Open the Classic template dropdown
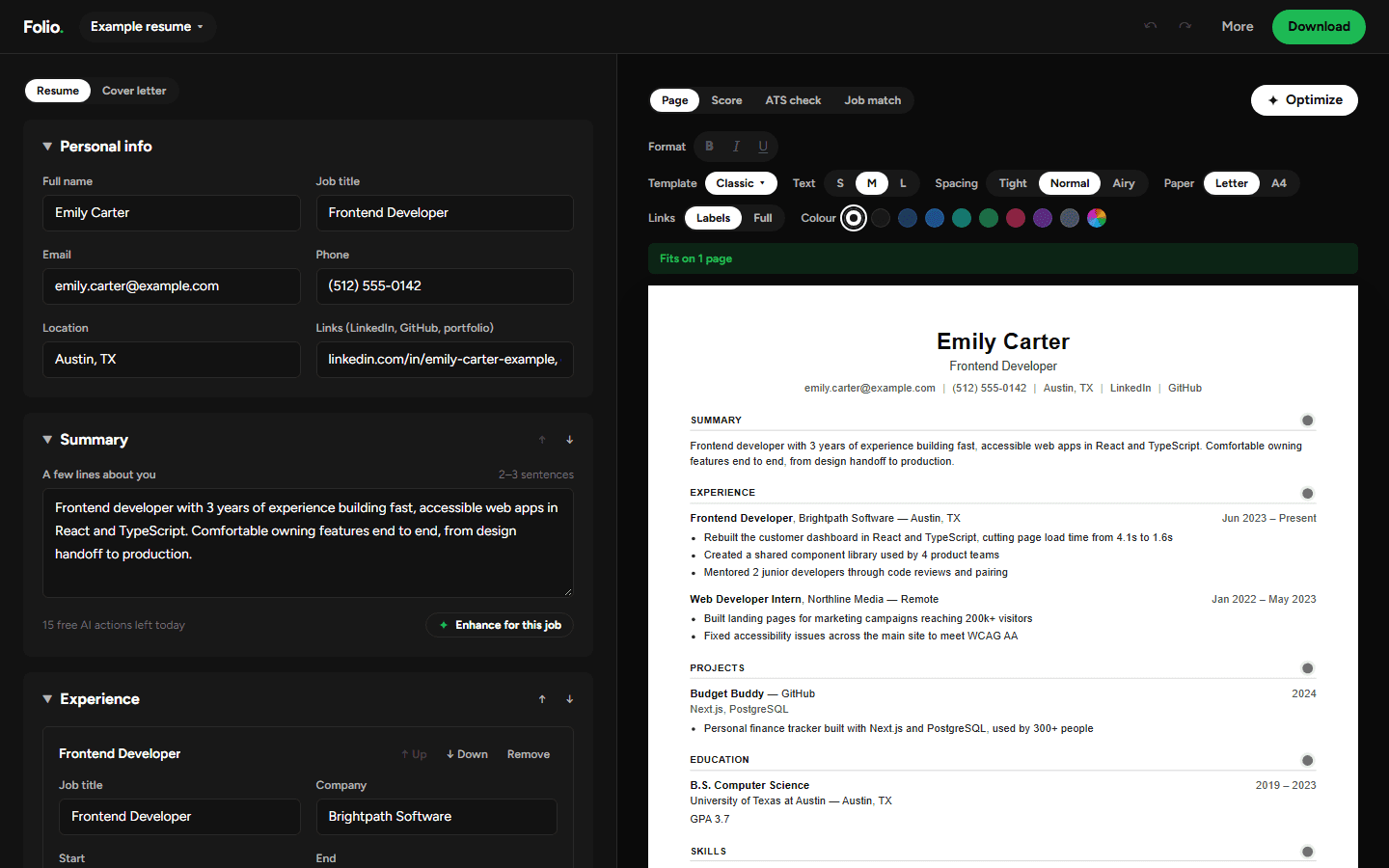The width and height of the screenshot is (1389, 868). (741, 183)
